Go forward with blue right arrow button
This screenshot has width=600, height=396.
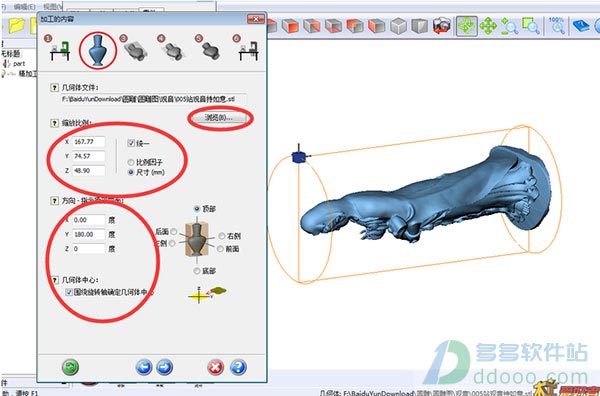[x=165, y=367]
